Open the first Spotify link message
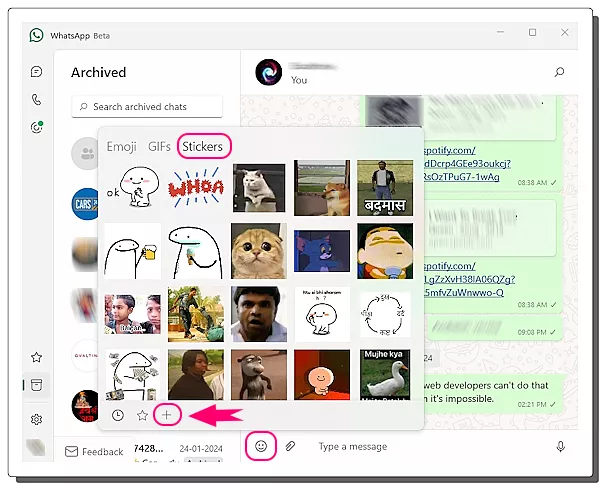600x484 pixels. click(x=467, y=163)
